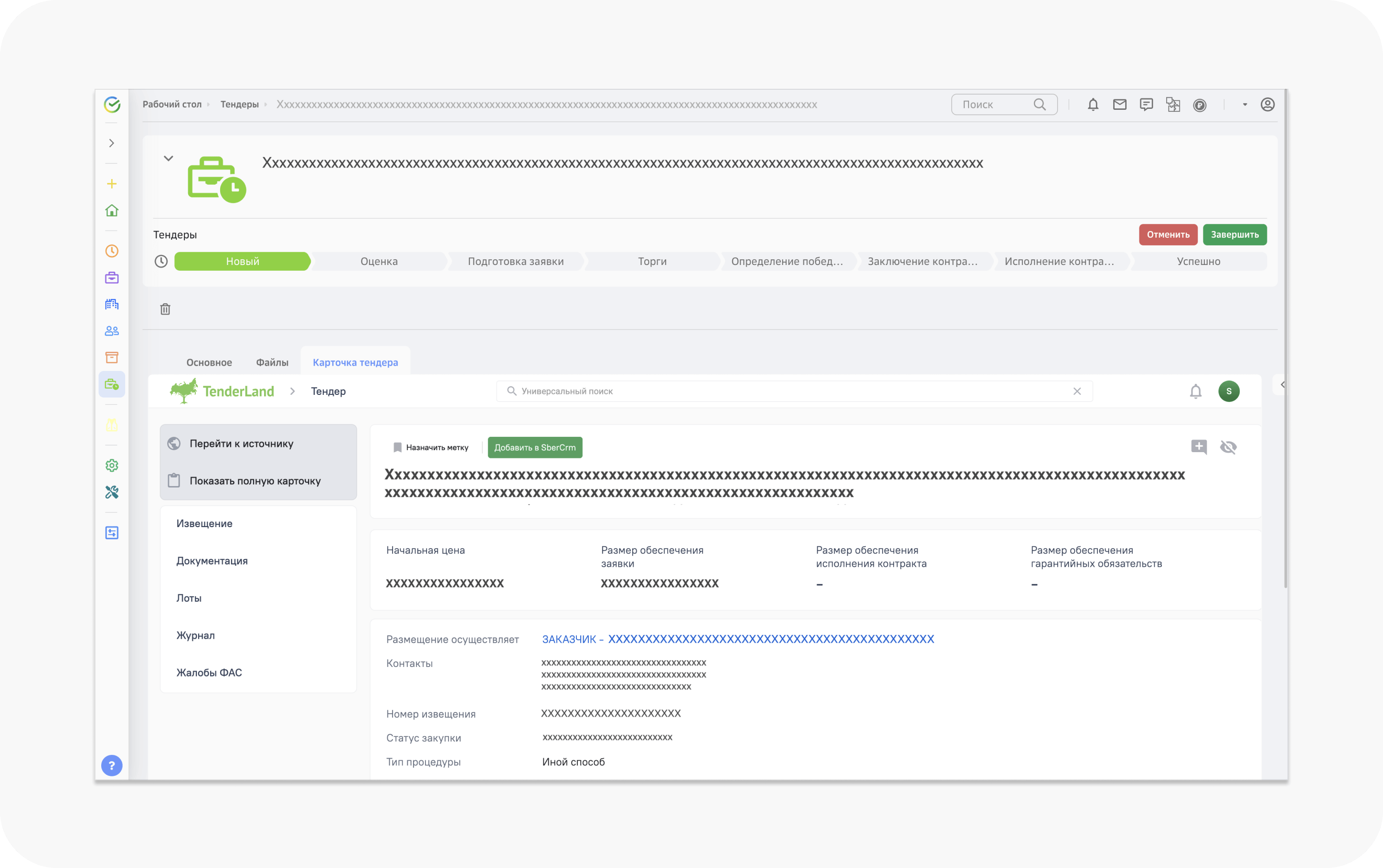The width and height of the screenshot is (1383, 868).
Task: Open the chat messages icon
Action: pyautogui.click(x=1147, y=105)
